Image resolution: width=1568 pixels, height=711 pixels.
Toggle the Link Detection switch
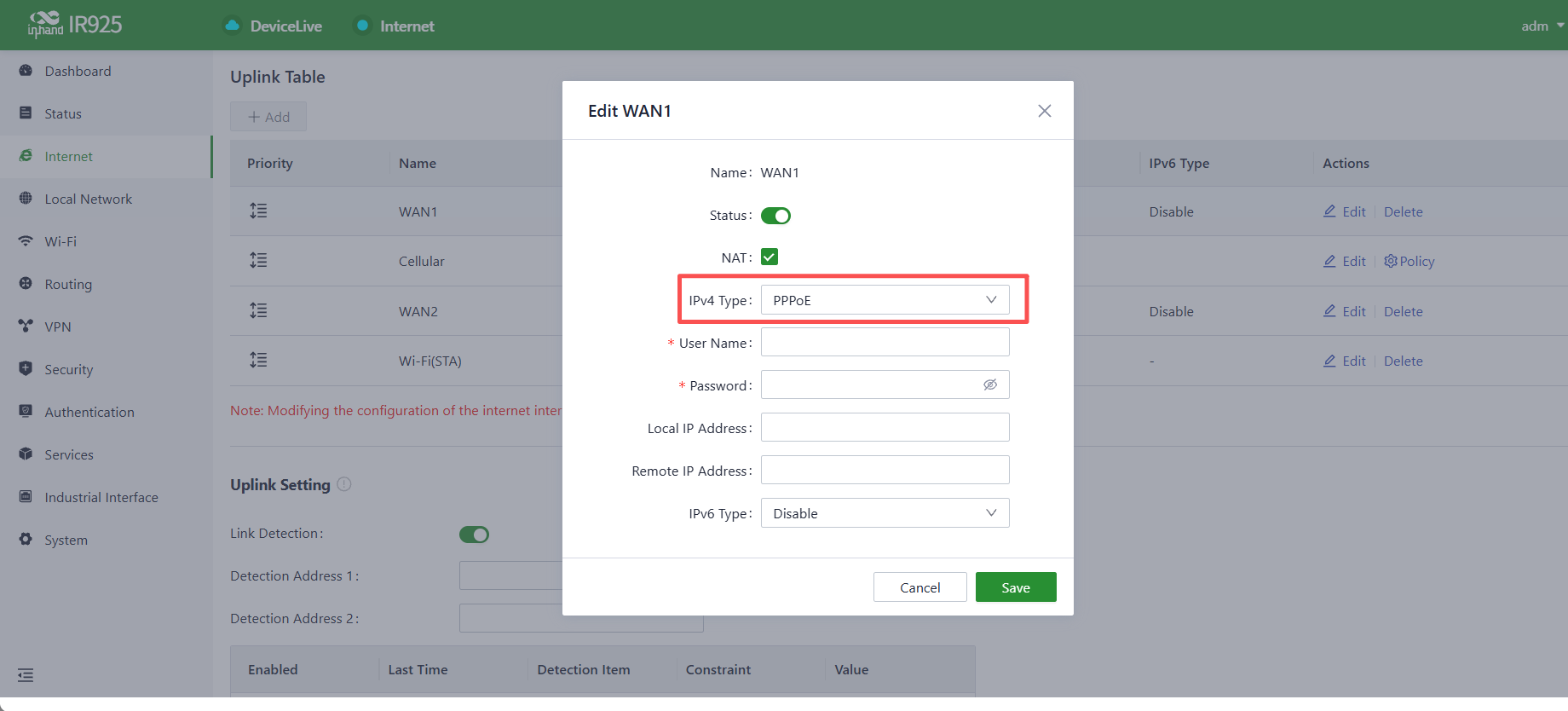tap(474, 535)
